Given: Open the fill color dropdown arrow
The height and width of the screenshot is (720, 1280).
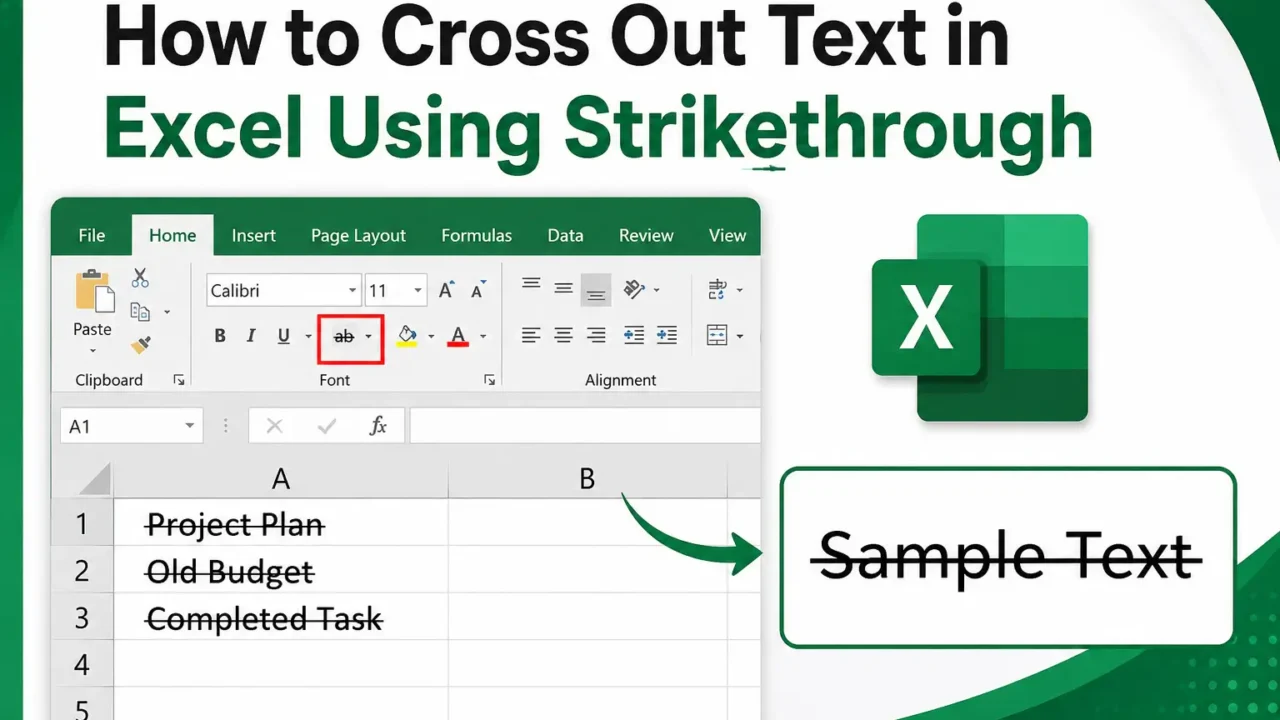Looking at the screenshot, I should click(x=431, y=337).
